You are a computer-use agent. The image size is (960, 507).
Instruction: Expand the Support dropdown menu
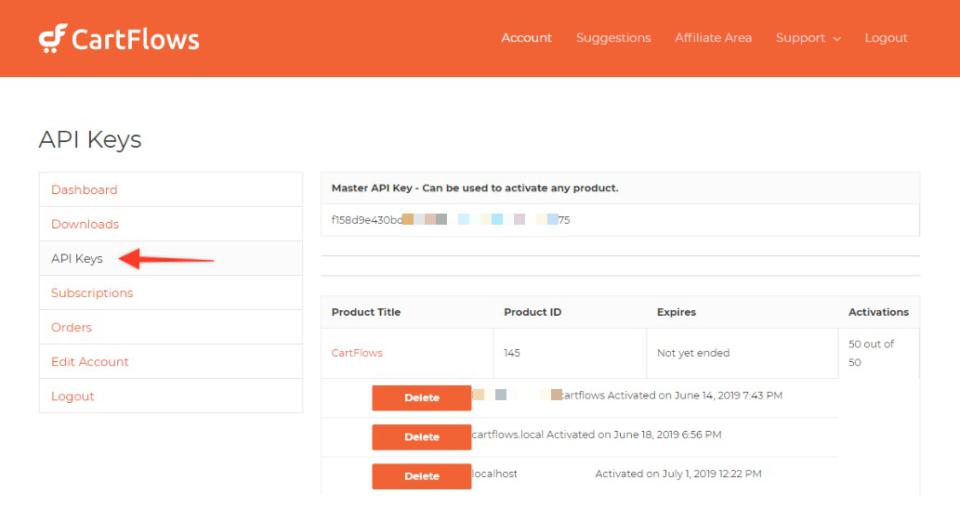pos(808,38)
